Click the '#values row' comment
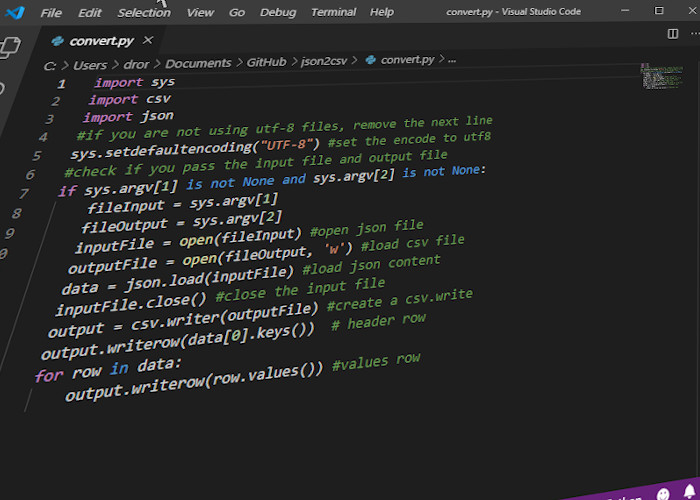Screen dimensions: 700x500 point(376,361)
